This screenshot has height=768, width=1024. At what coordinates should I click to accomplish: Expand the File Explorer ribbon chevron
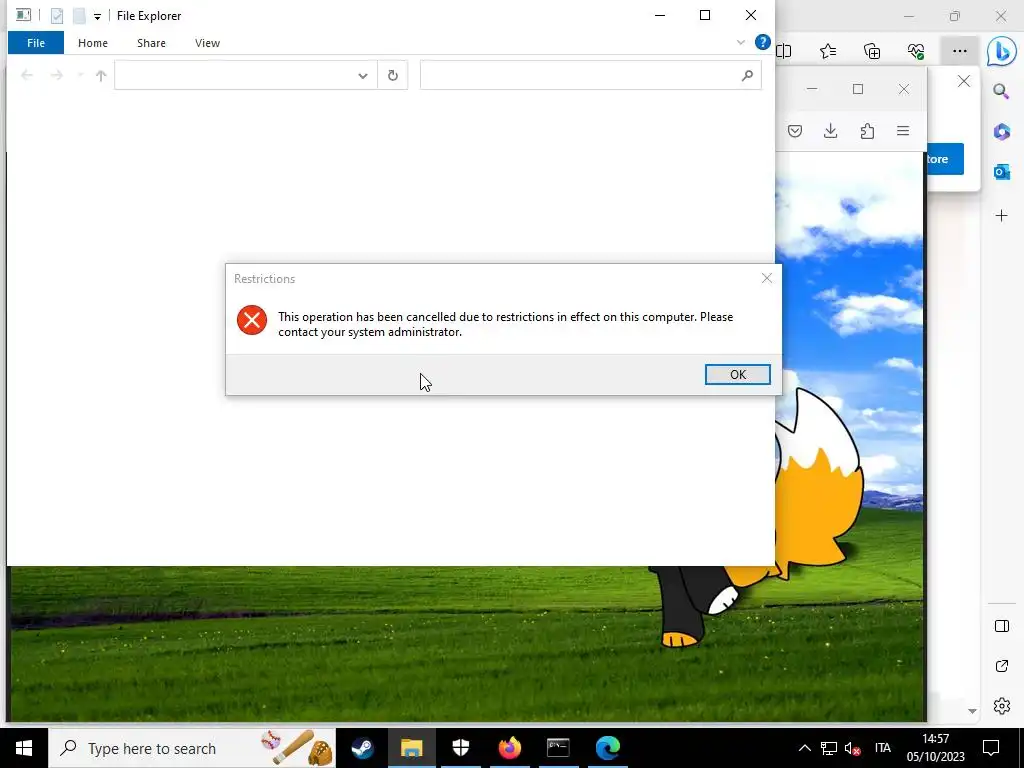coord(741,42)
